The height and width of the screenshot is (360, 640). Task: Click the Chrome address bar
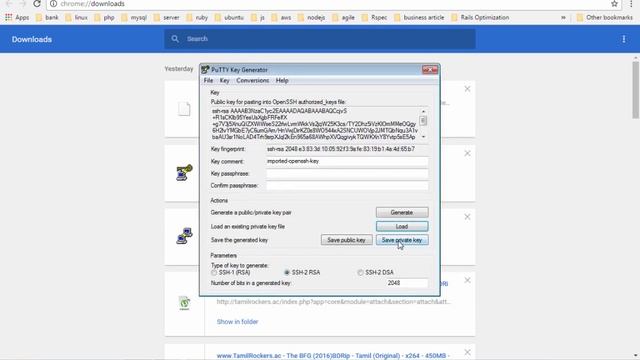tap(333, 4)
